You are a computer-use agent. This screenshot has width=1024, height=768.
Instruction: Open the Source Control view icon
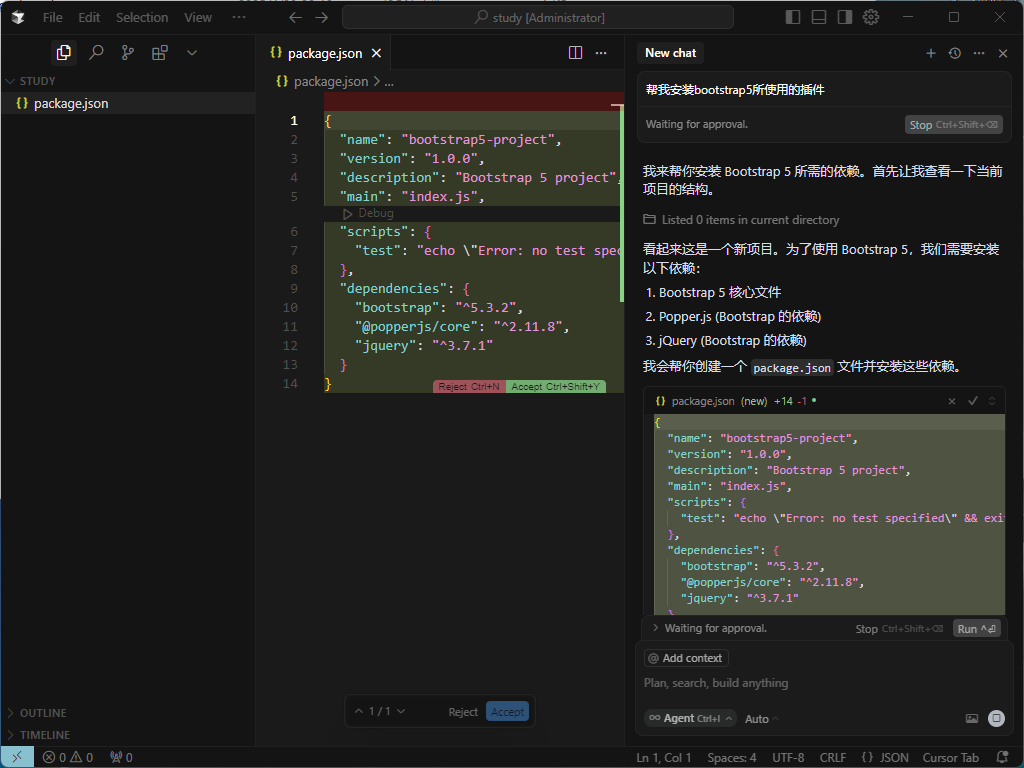pyautogui.click(x=128, y=53)
